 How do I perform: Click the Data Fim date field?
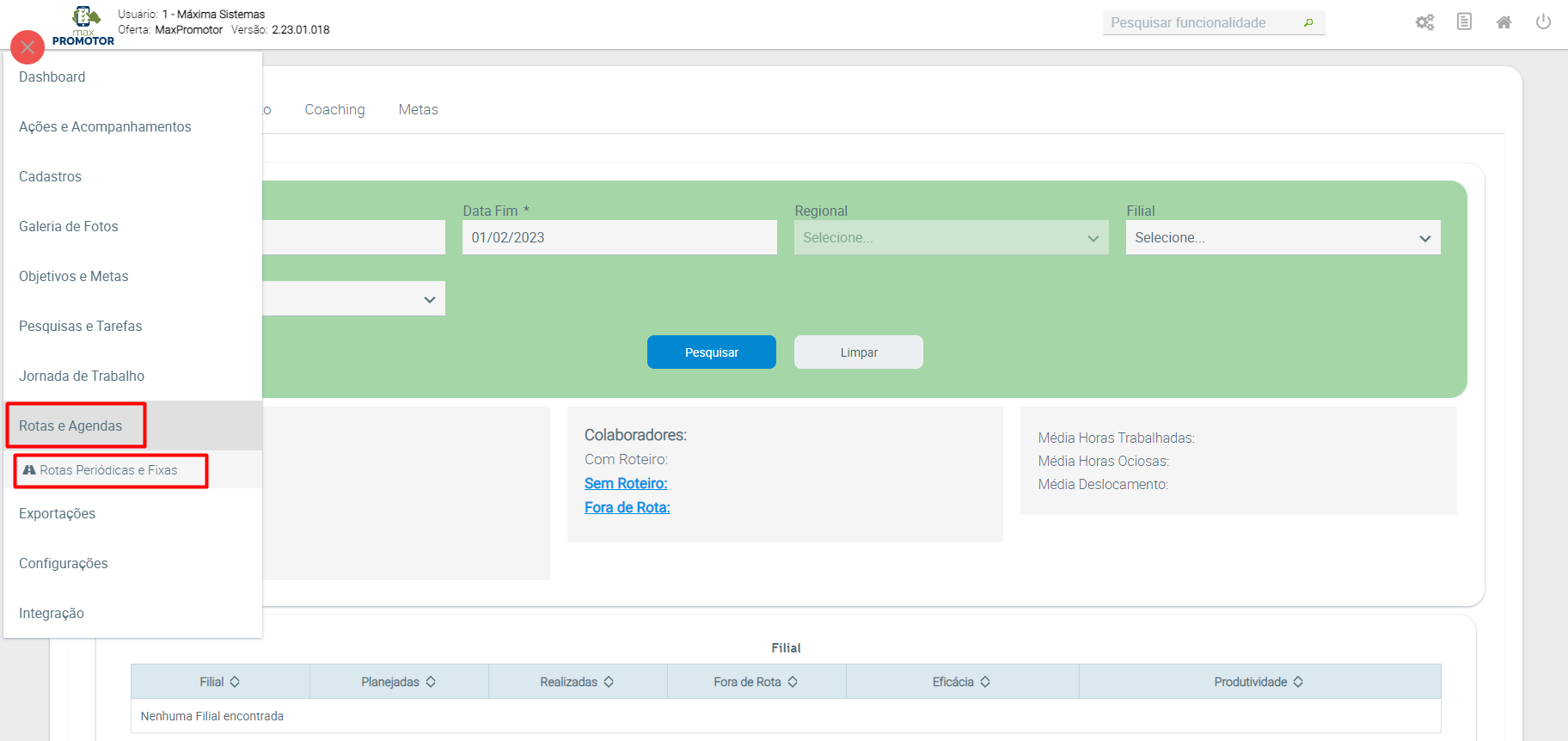(x=619, y=237)
